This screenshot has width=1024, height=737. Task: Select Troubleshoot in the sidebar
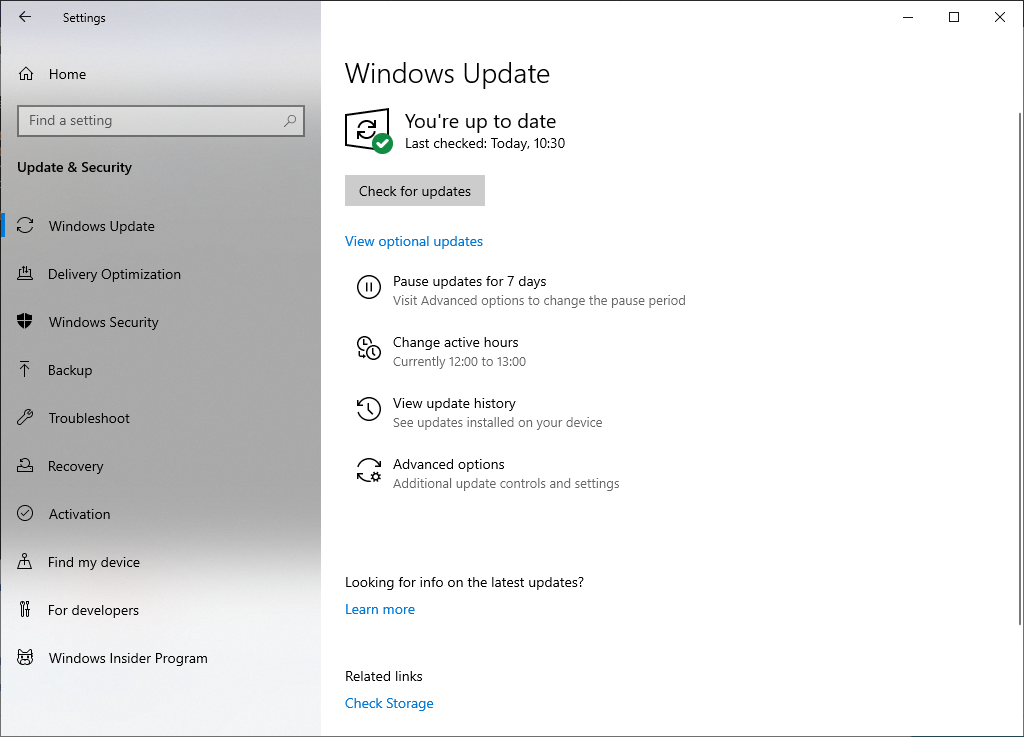161,418
